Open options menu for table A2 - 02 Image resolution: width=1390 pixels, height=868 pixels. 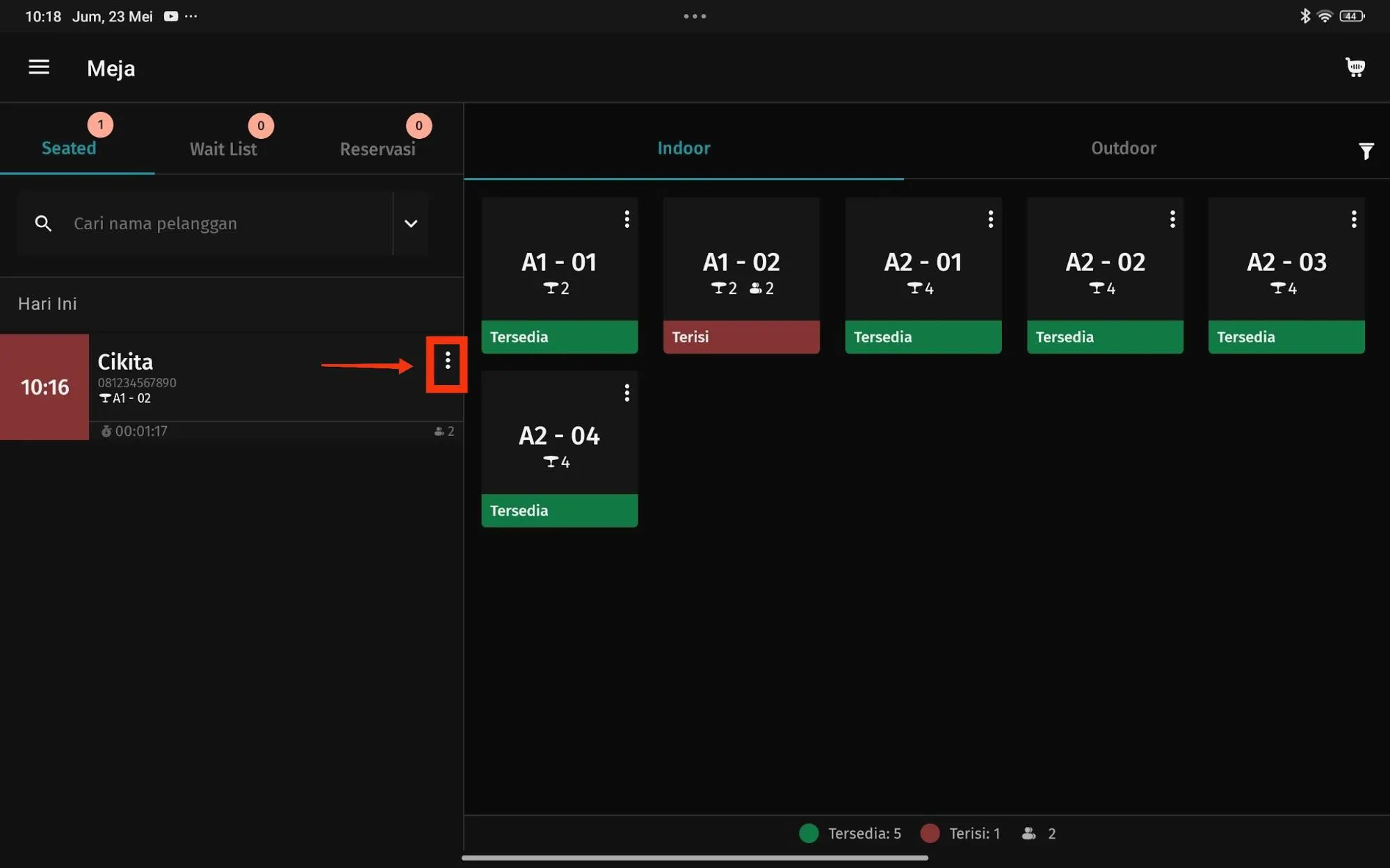[x=1172, y=220]
